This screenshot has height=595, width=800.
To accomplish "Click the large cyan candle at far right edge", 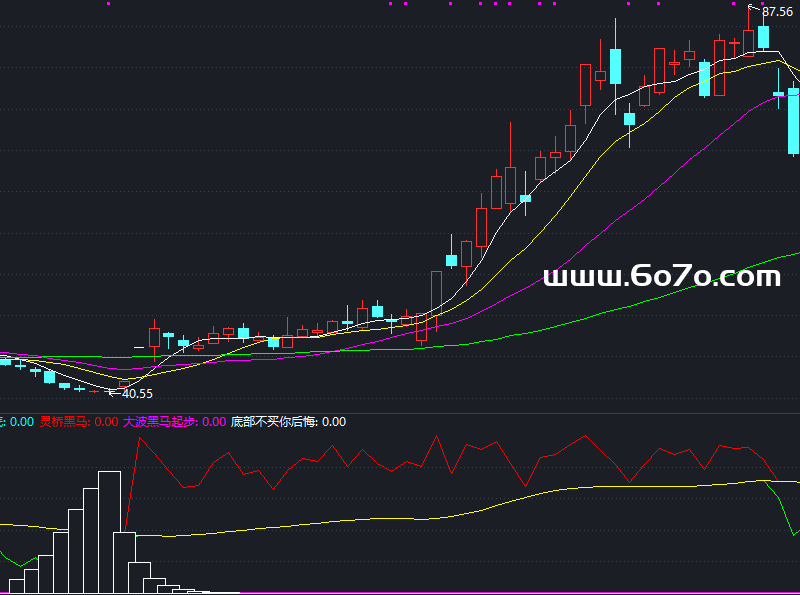I will pyautogui.click(x=793, y=120).
